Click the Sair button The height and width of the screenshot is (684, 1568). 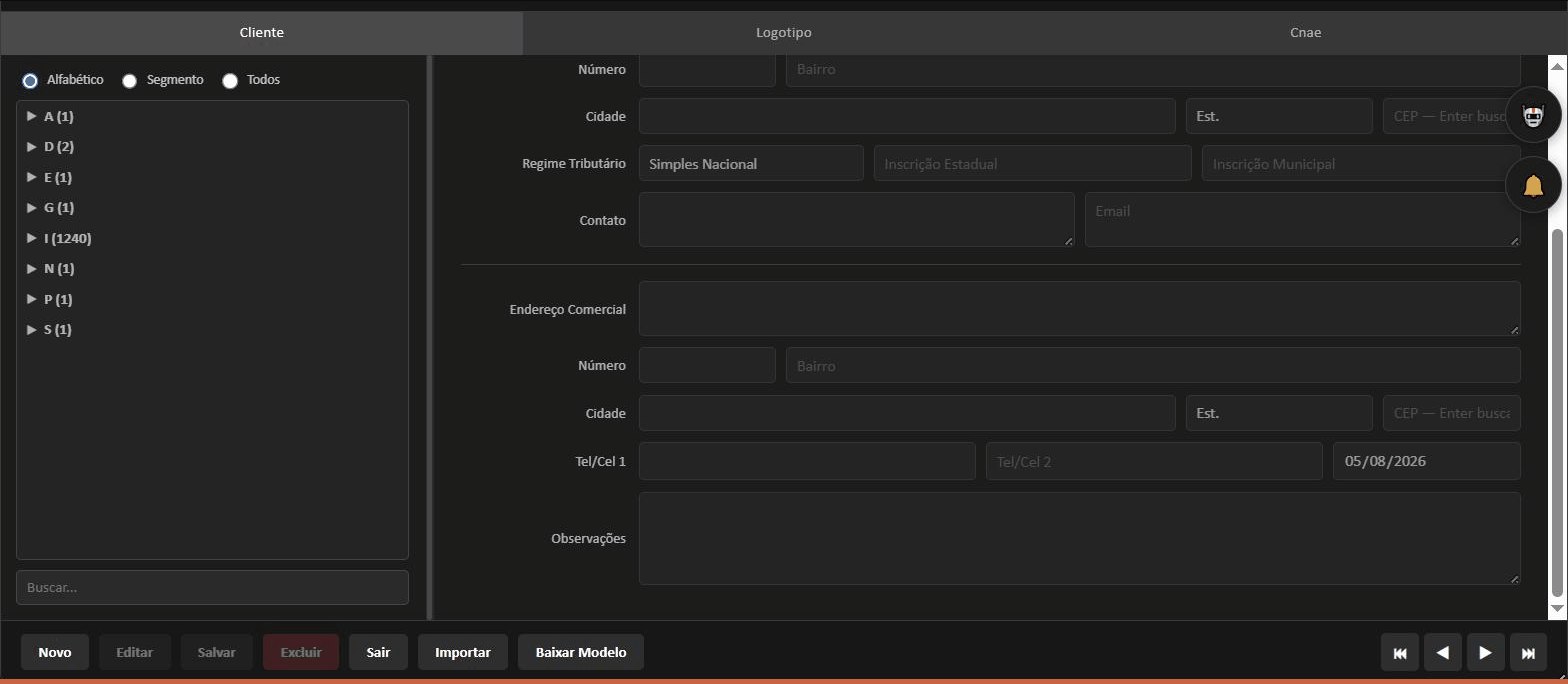click(378, 652)
